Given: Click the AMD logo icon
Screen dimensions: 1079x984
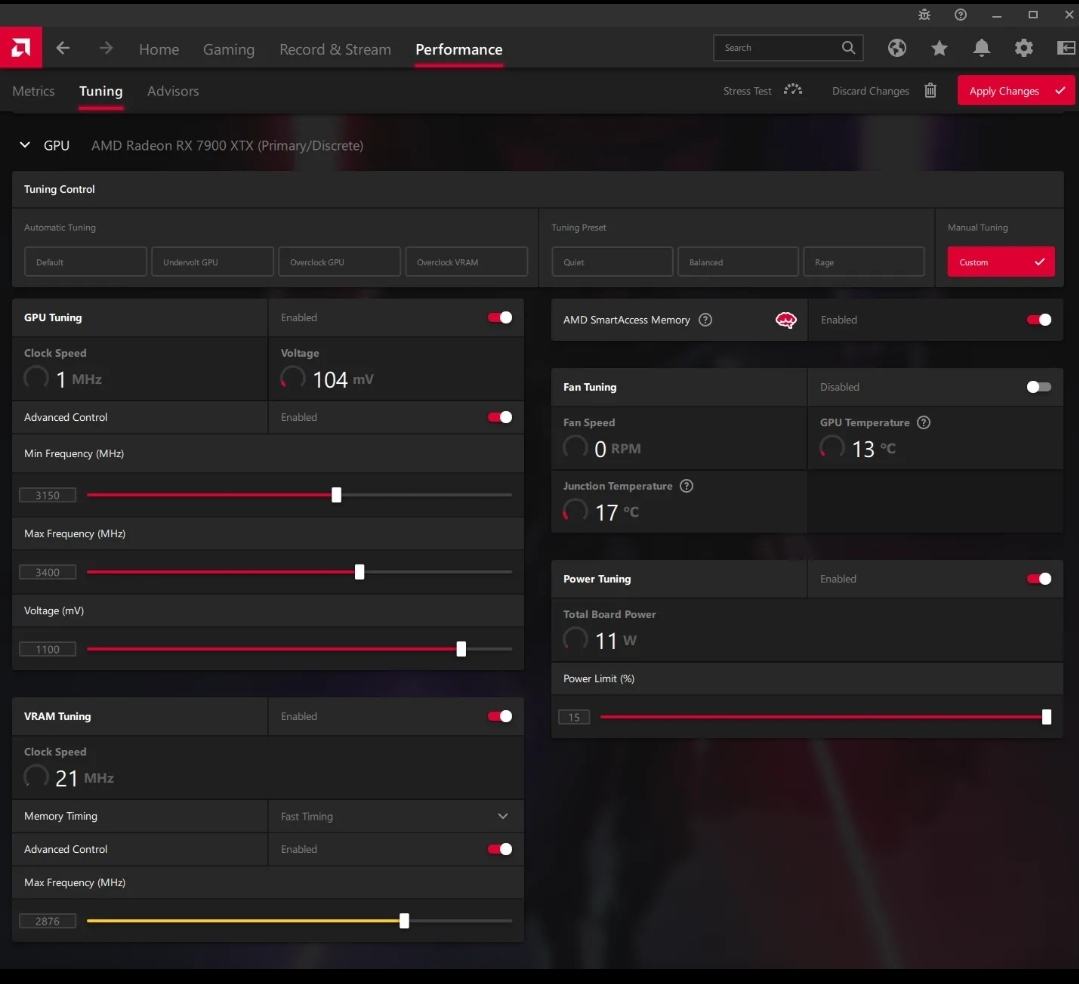Looking at the screenshot, I should [21, 47].
